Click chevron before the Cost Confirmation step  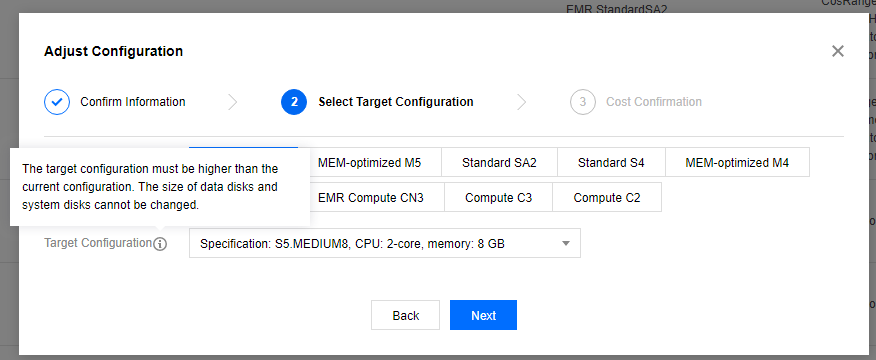(x=522, y=102)
